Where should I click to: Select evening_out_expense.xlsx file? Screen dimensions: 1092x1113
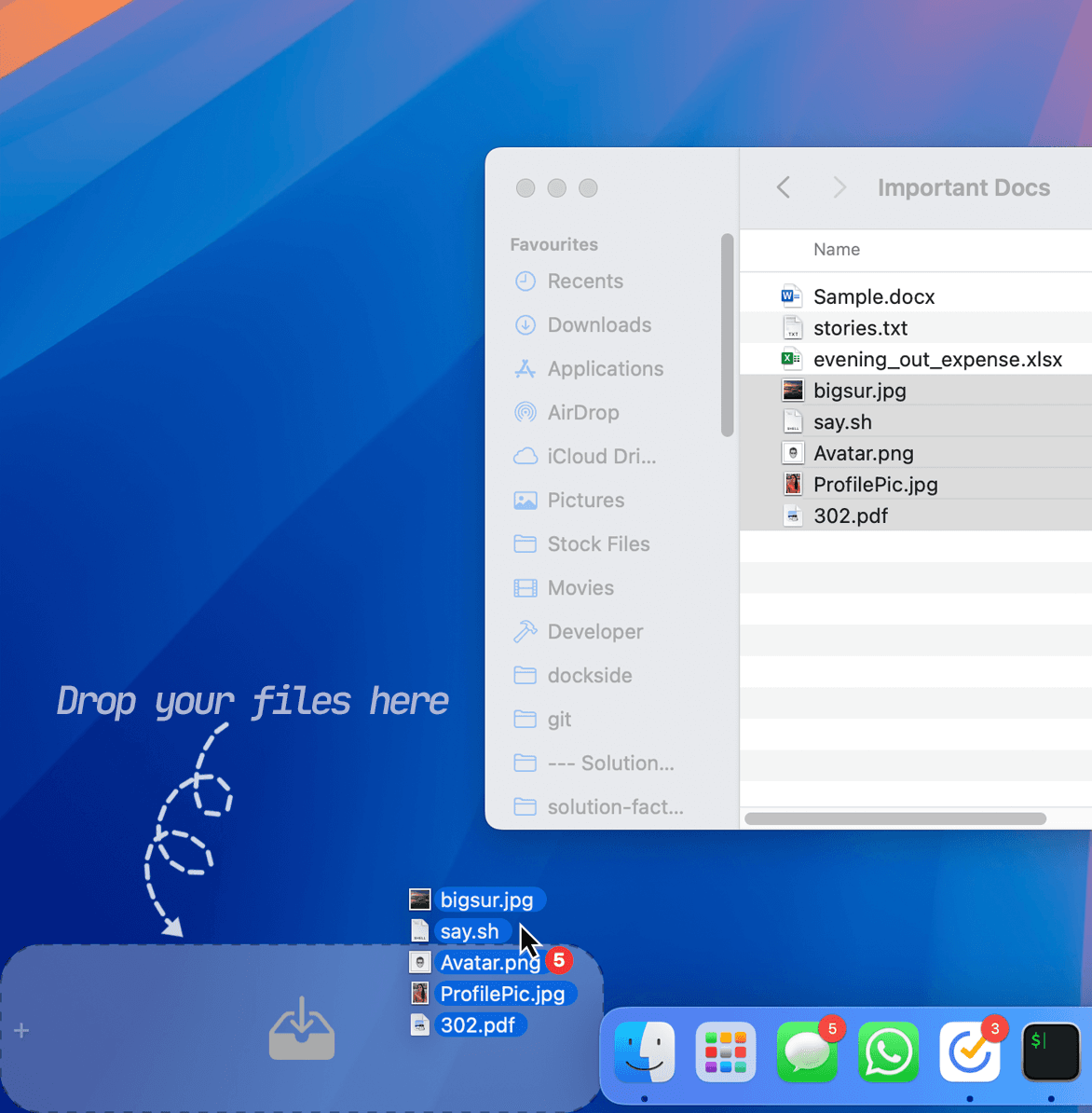tap(915, 359)
